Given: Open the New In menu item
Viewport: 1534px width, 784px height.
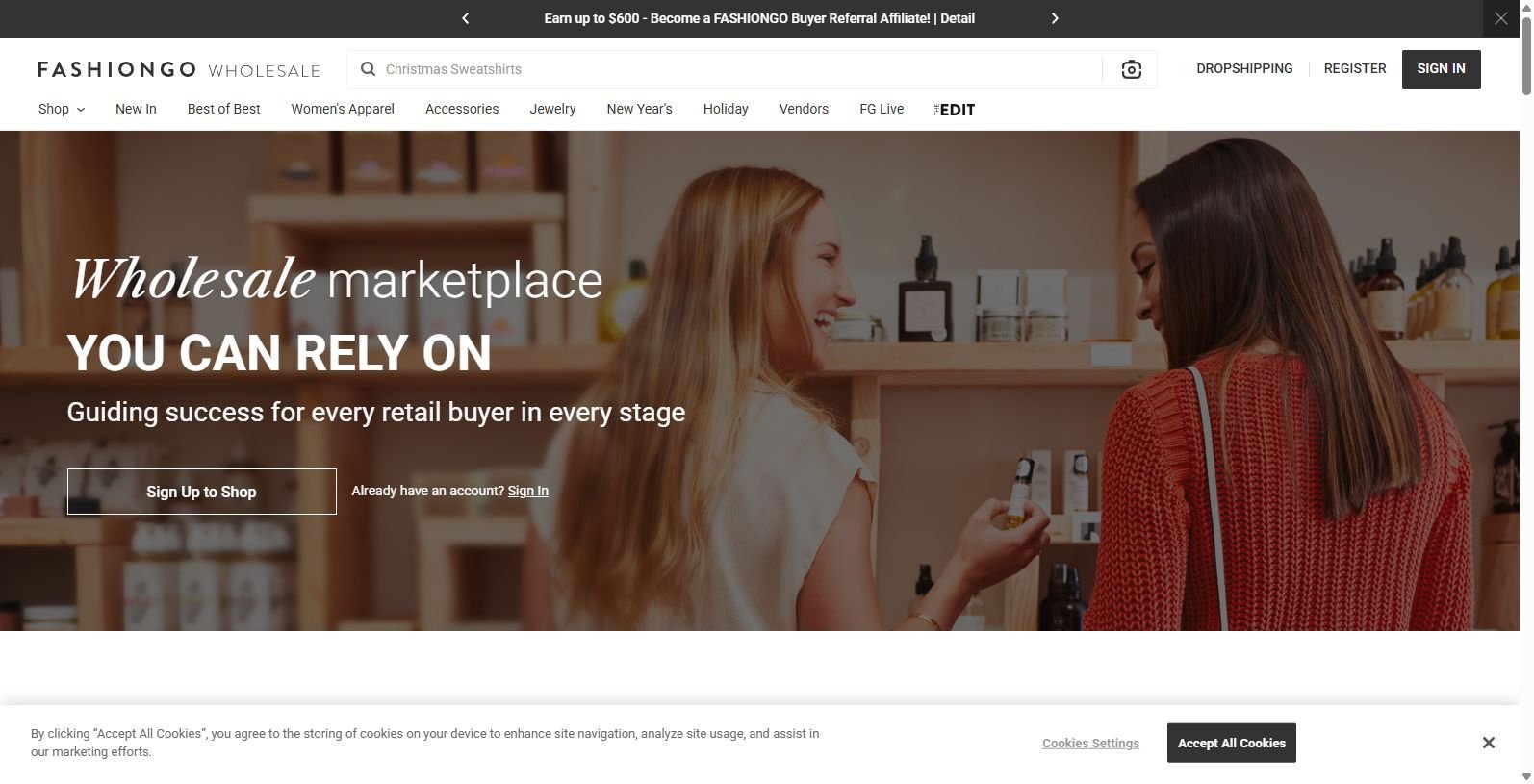Looking at the screenshot, I should 136,109.
